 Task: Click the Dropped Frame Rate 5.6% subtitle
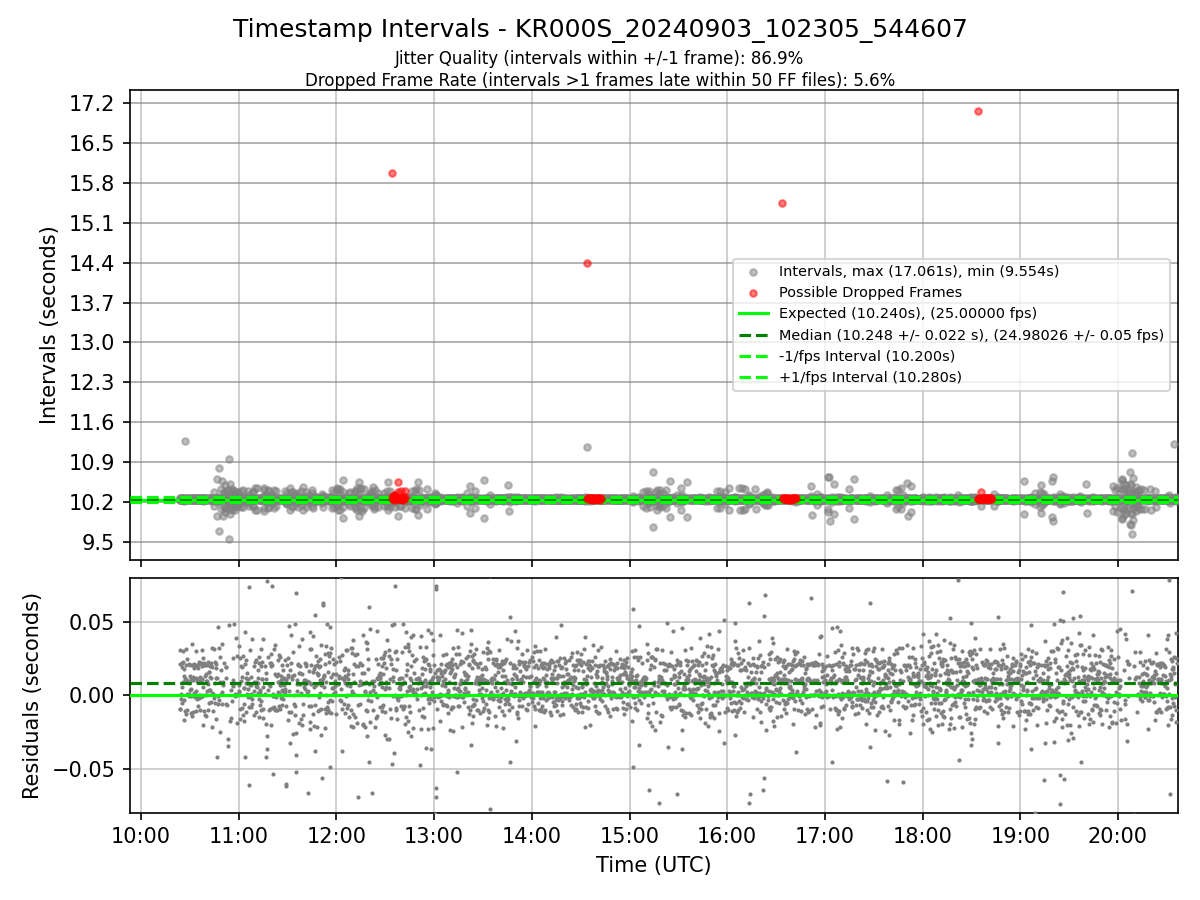click(600, 80)
